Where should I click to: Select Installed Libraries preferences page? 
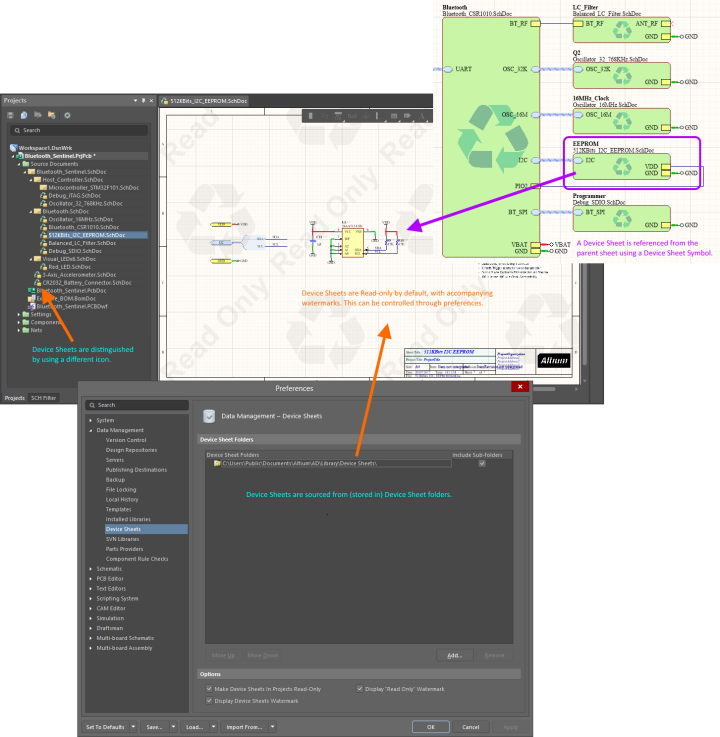(128, 519)
